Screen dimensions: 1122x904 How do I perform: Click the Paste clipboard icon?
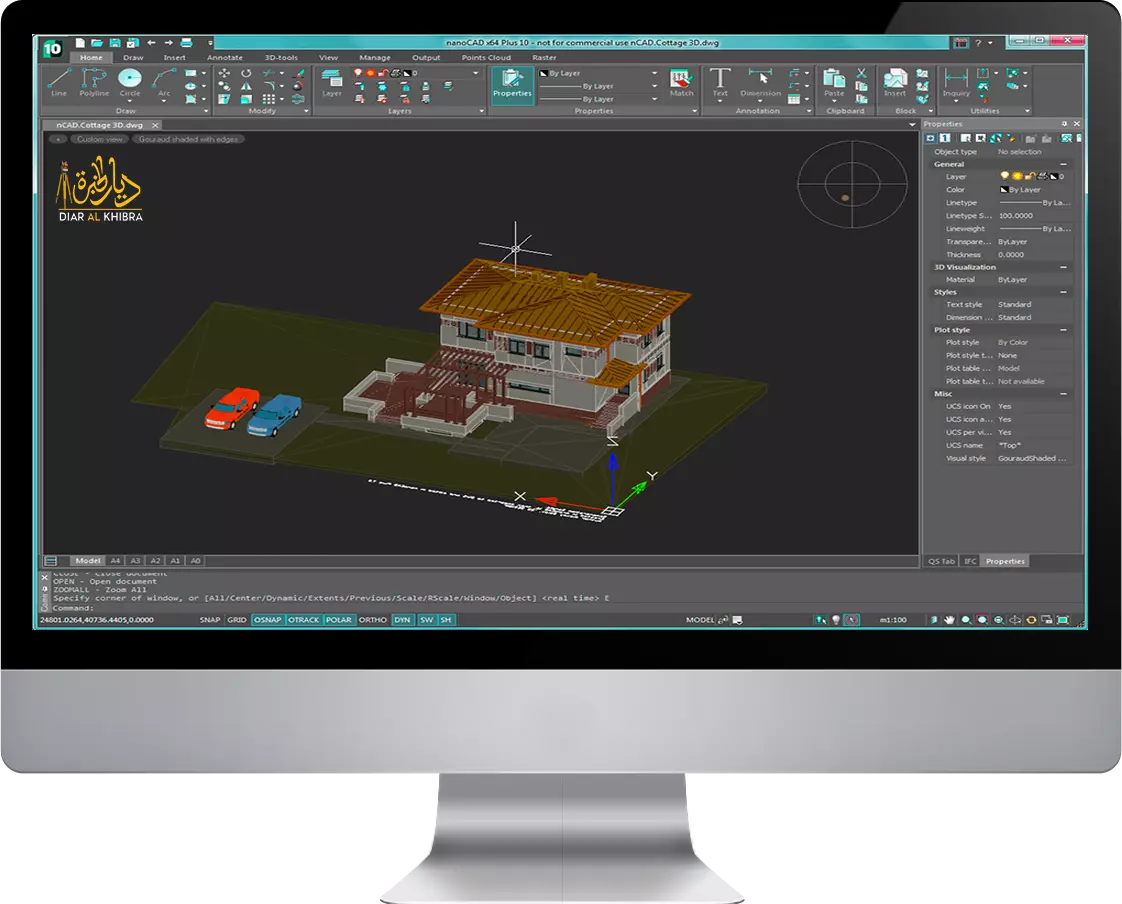pyautogui.click(x=833, y=82)
